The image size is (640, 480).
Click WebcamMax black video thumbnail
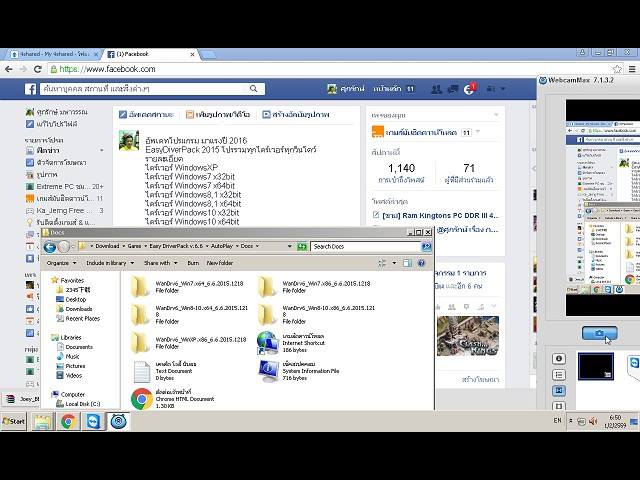click(596, 367)
